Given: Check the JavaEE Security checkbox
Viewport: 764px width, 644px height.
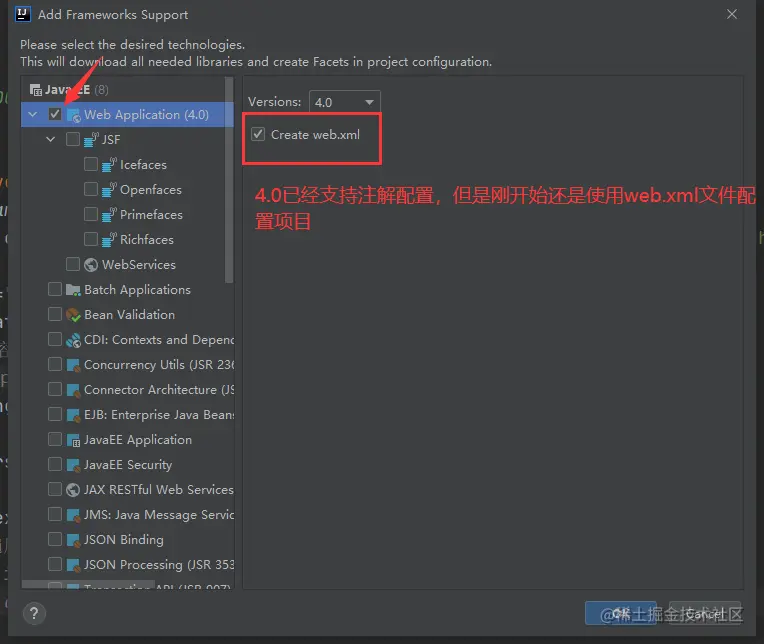Looking at the screenshot, I should (55, 464).
